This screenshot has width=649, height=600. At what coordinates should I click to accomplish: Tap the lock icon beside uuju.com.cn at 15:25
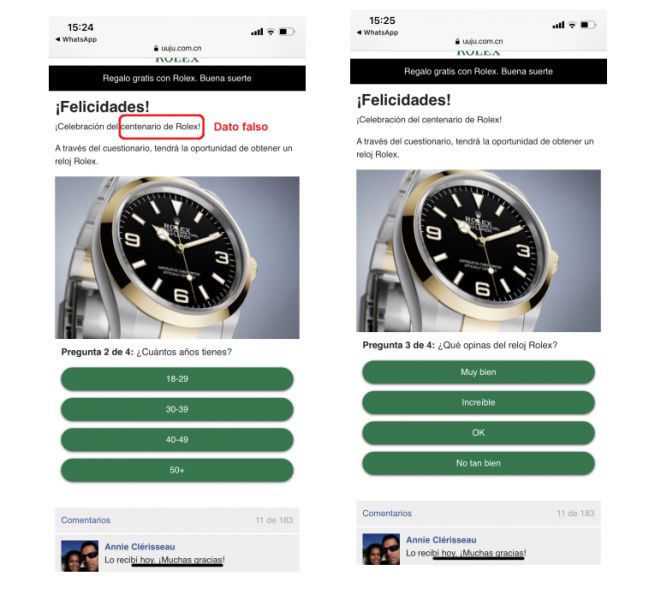[457, 41]
